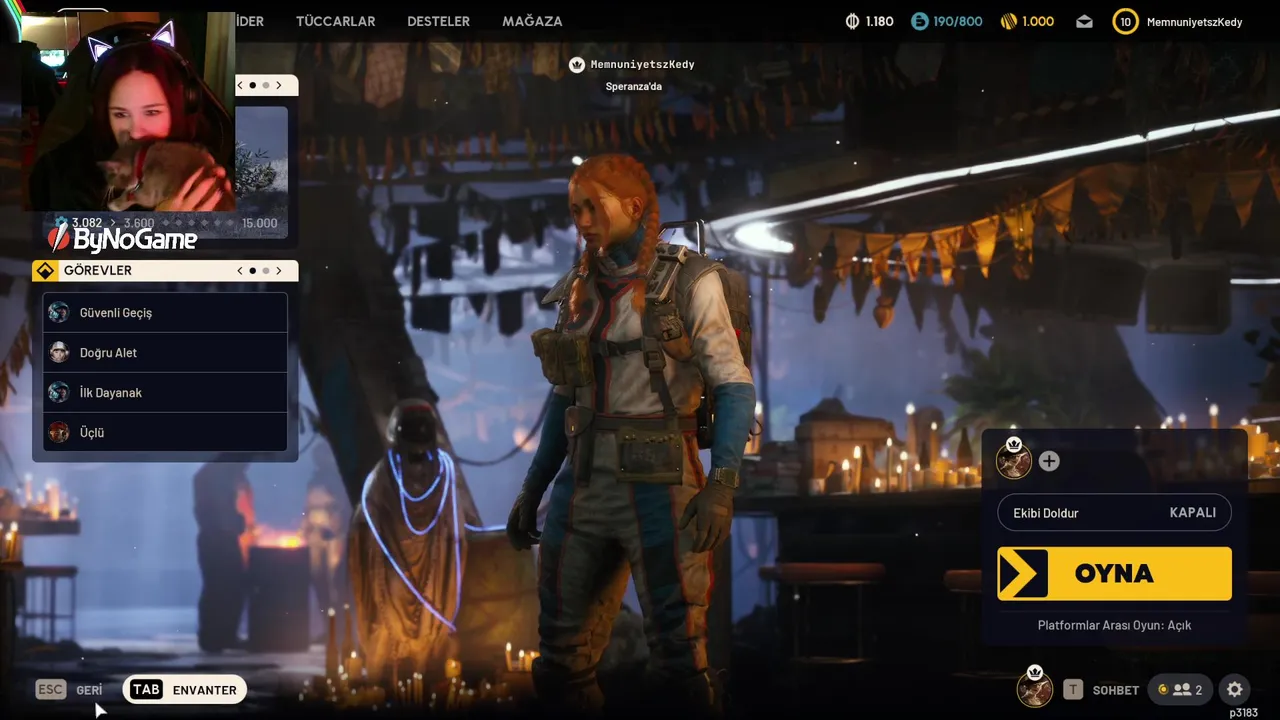
Task: Open the DESTELER tab
Action: point(438,21)
